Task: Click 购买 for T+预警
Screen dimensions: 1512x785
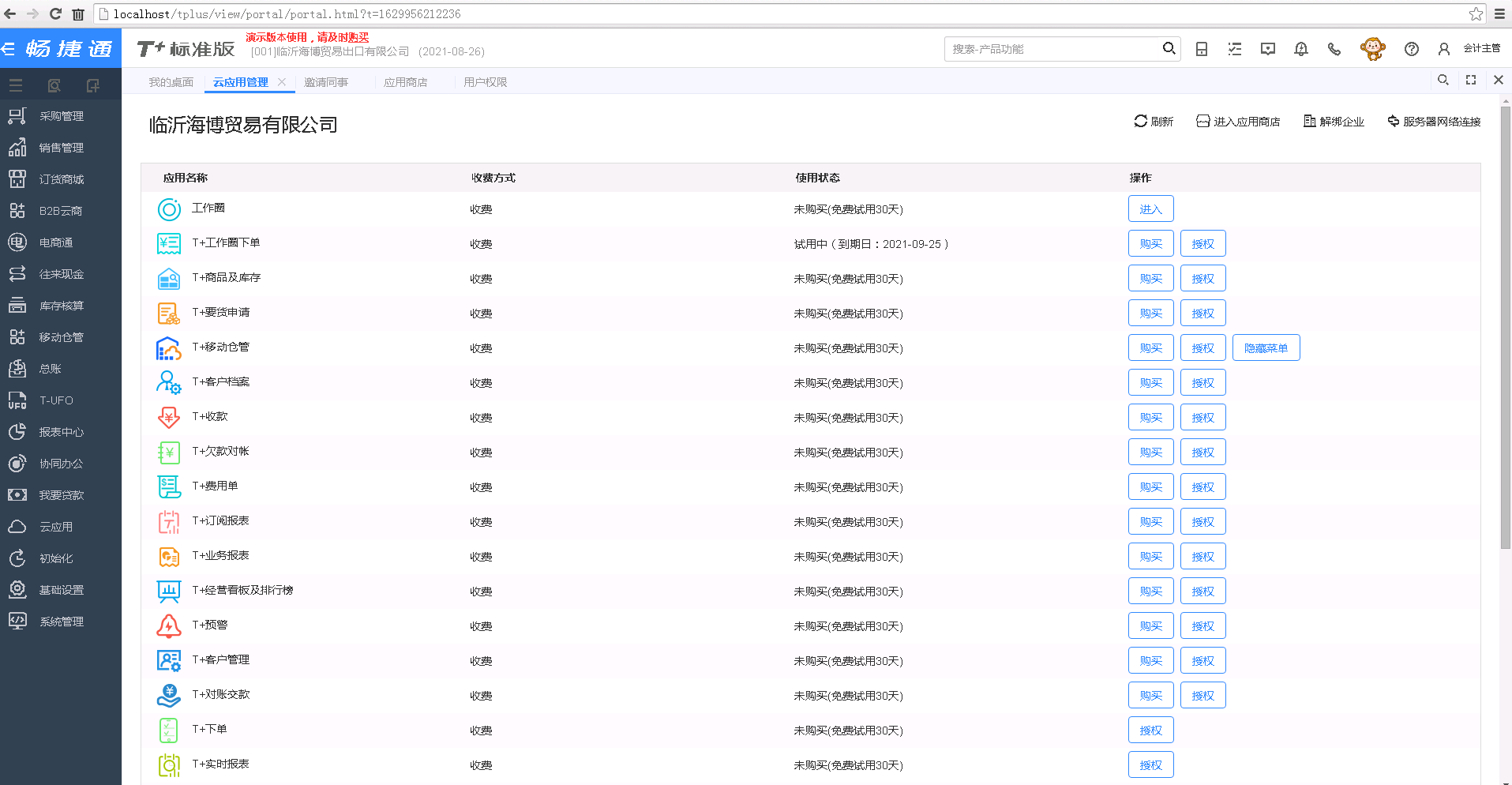Action: [1151, 626]
